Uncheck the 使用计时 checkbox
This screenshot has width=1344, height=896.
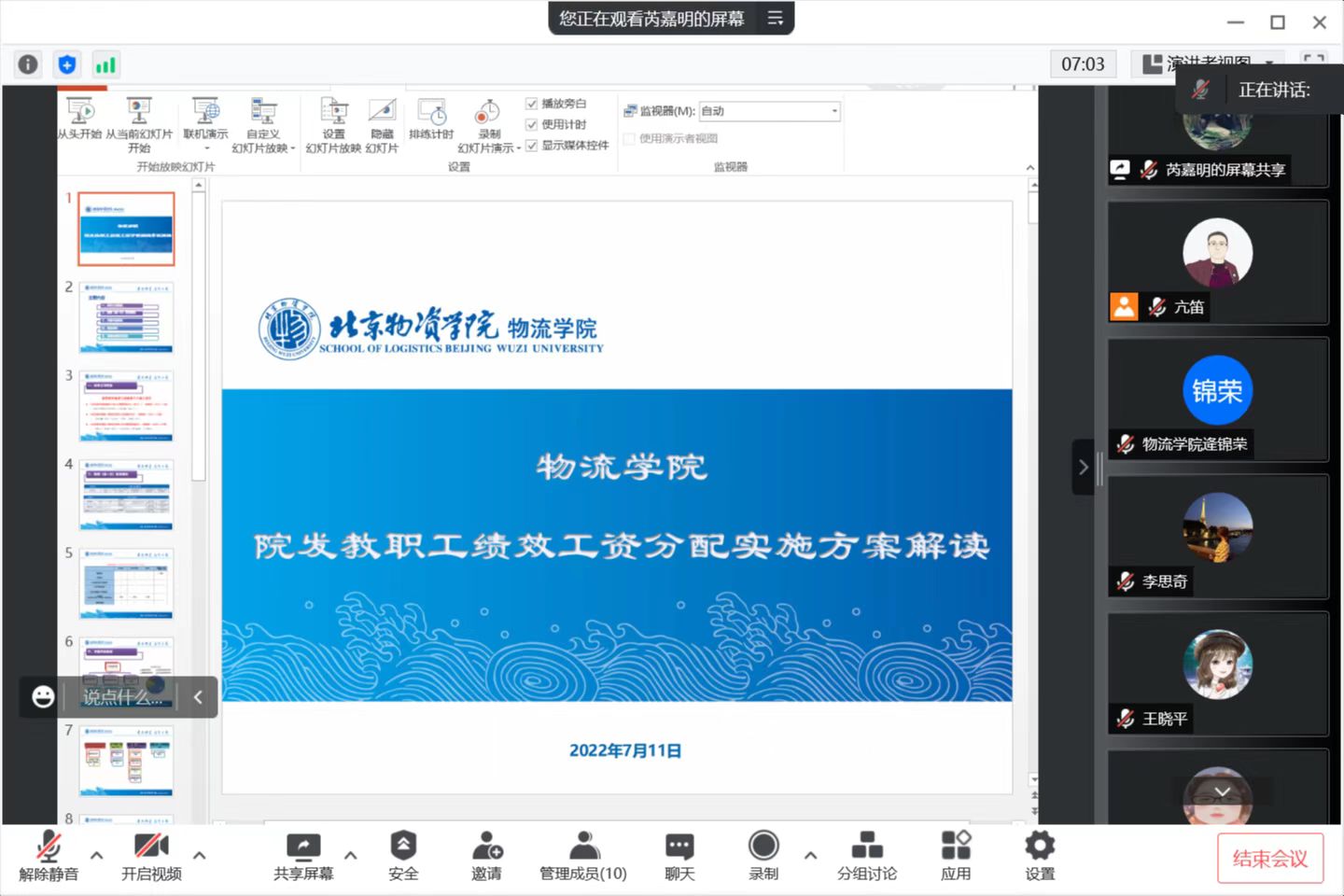532,124
